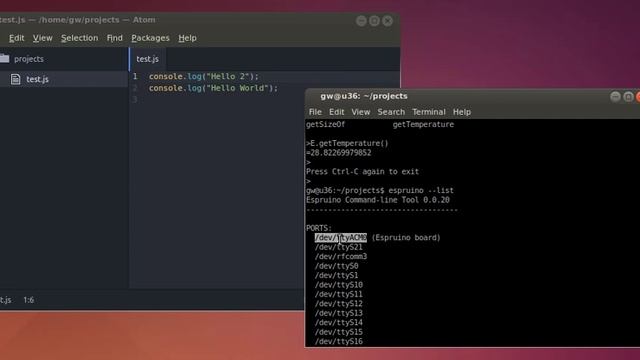The image size is (640, 360).
Task: Click the /dev/rfcomm3 port line
Action: (x=341, y=256)
